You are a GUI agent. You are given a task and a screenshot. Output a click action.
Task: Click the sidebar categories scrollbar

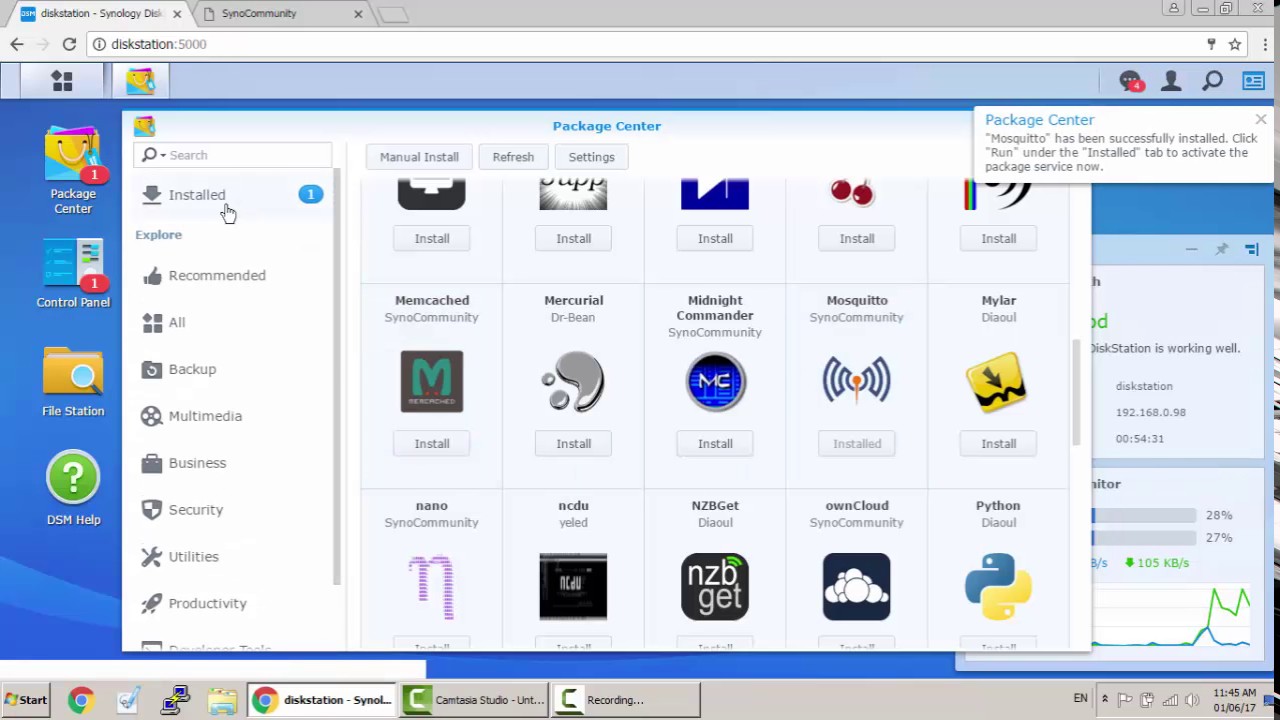337,380
